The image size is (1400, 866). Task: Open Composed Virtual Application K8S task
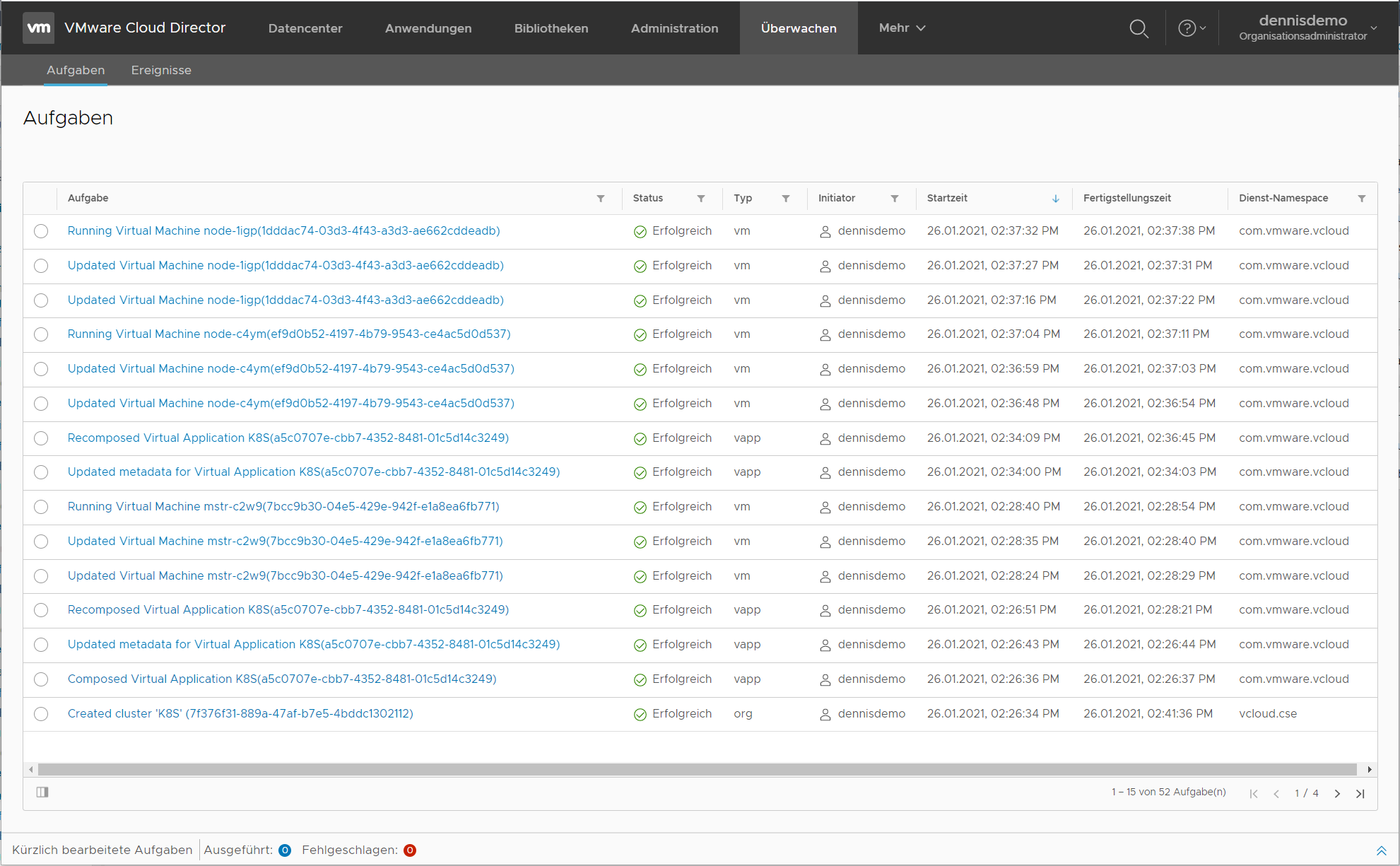[282, 679]
